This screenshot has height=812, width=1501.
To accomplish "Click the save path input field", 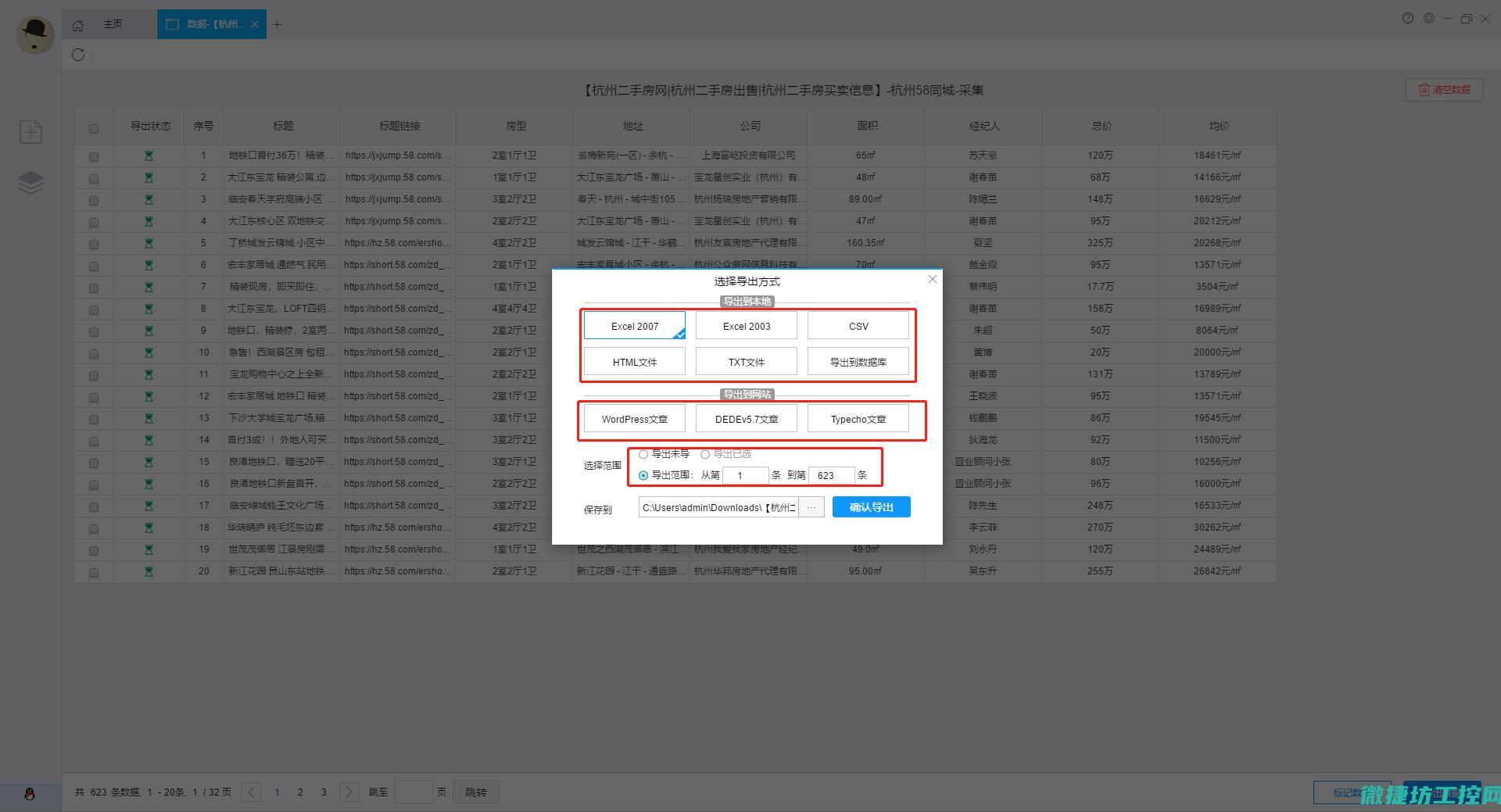I will coord(718,507).
